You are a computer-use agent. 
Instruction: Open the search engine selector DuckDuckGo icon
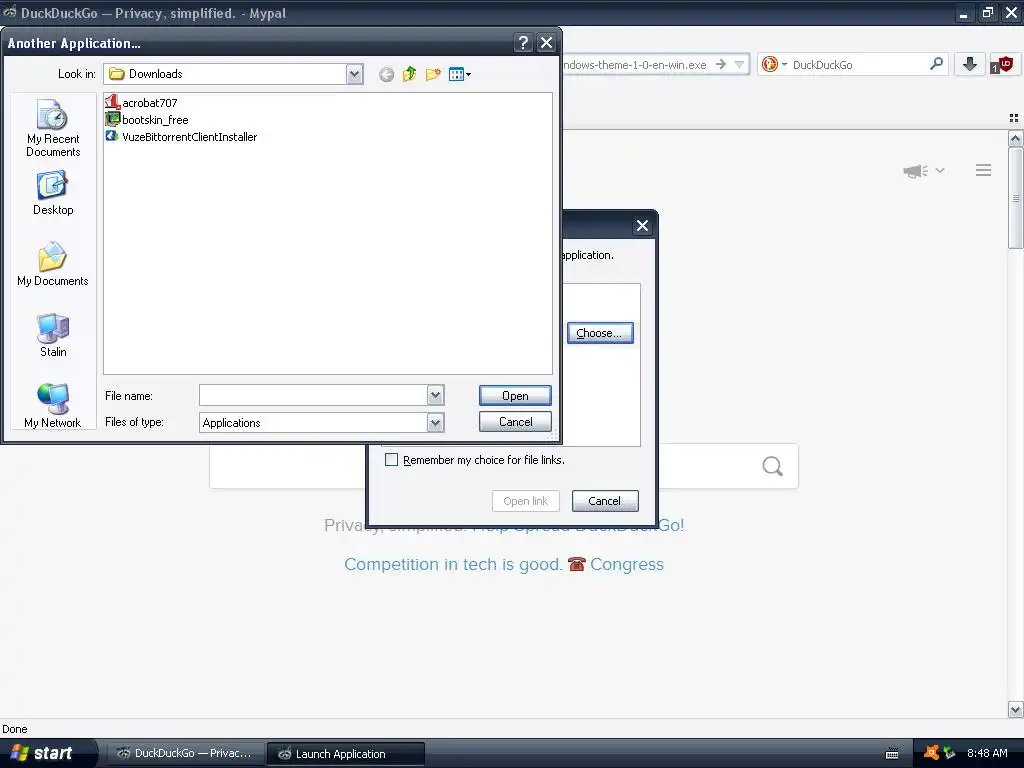[x=774, y=64]
